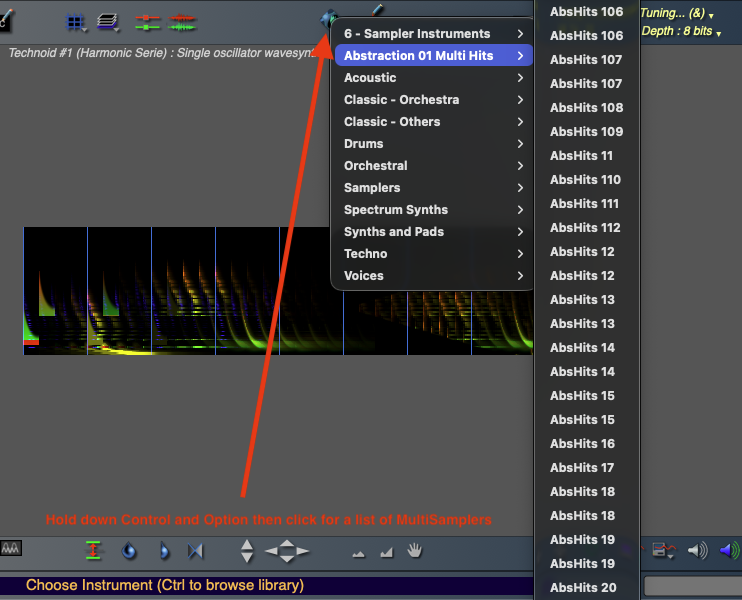Click the Choose Instrument status bar text
Screen dimensions: 742x600
tap(165, 585)
